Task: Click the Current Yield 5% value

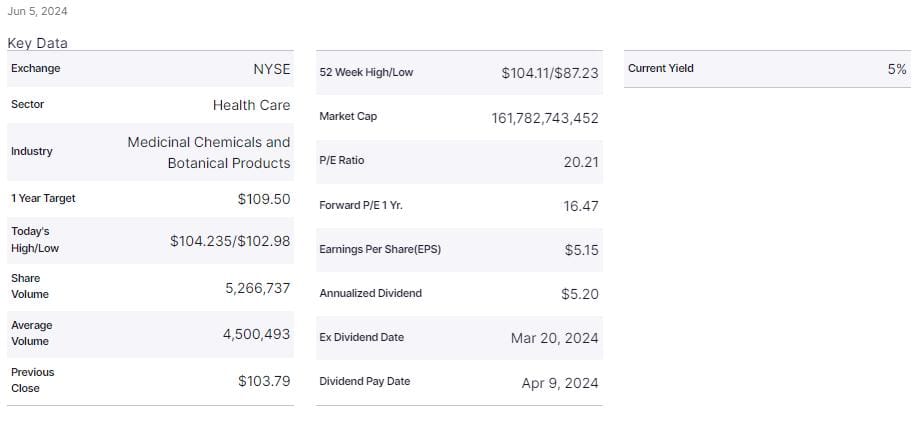Action: (896, 69)
